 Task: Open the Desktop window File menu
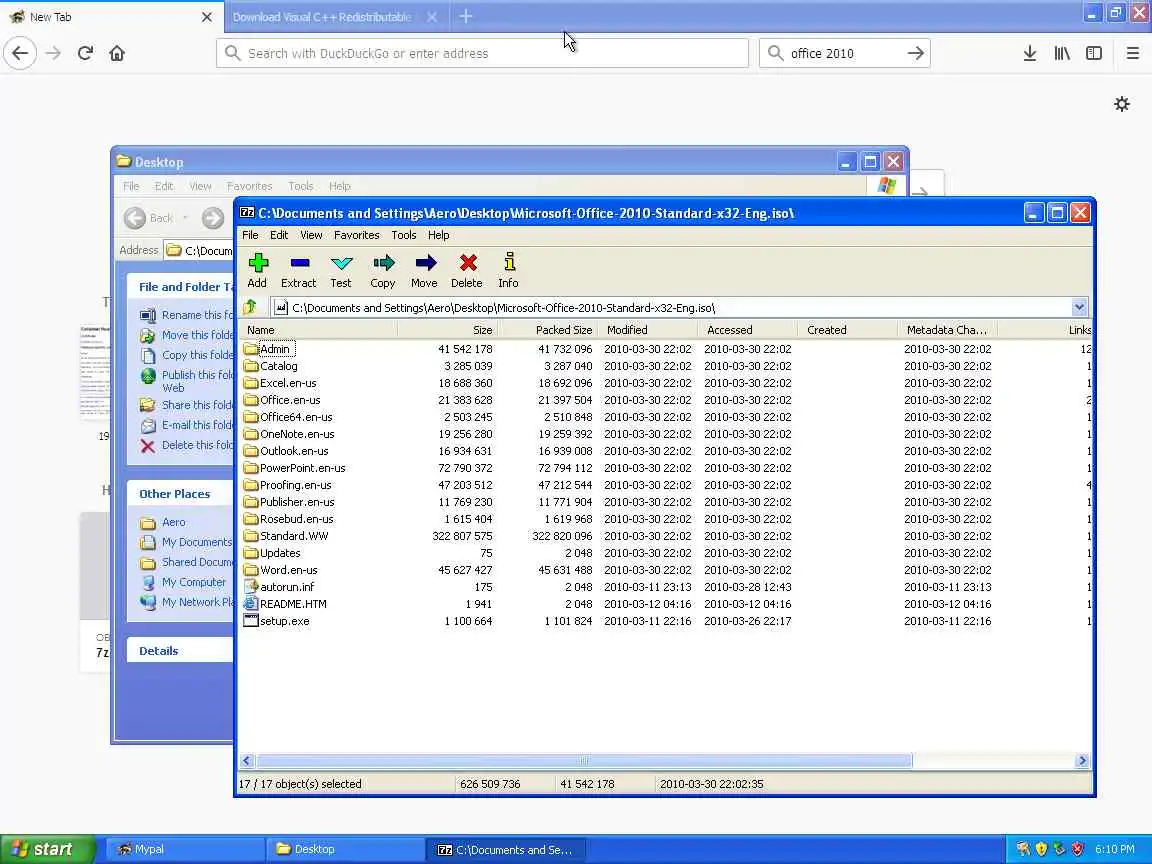coord(131,186)
